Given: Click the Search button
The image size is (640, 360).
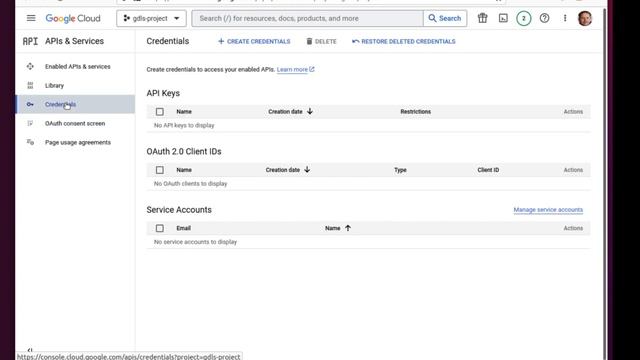Looking at the screenshot, I should pos(445,18).
